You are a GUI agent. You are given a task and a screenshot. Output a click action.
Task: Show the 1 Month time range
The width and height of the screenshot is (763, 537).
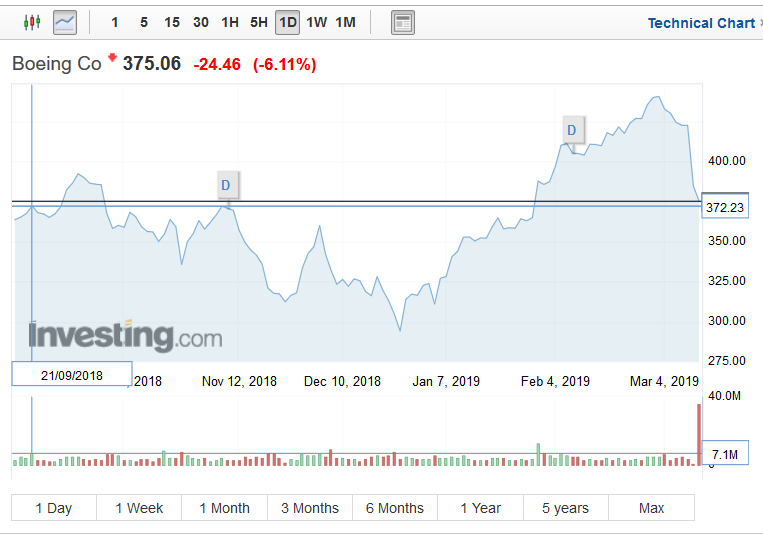tap(224, 508)
